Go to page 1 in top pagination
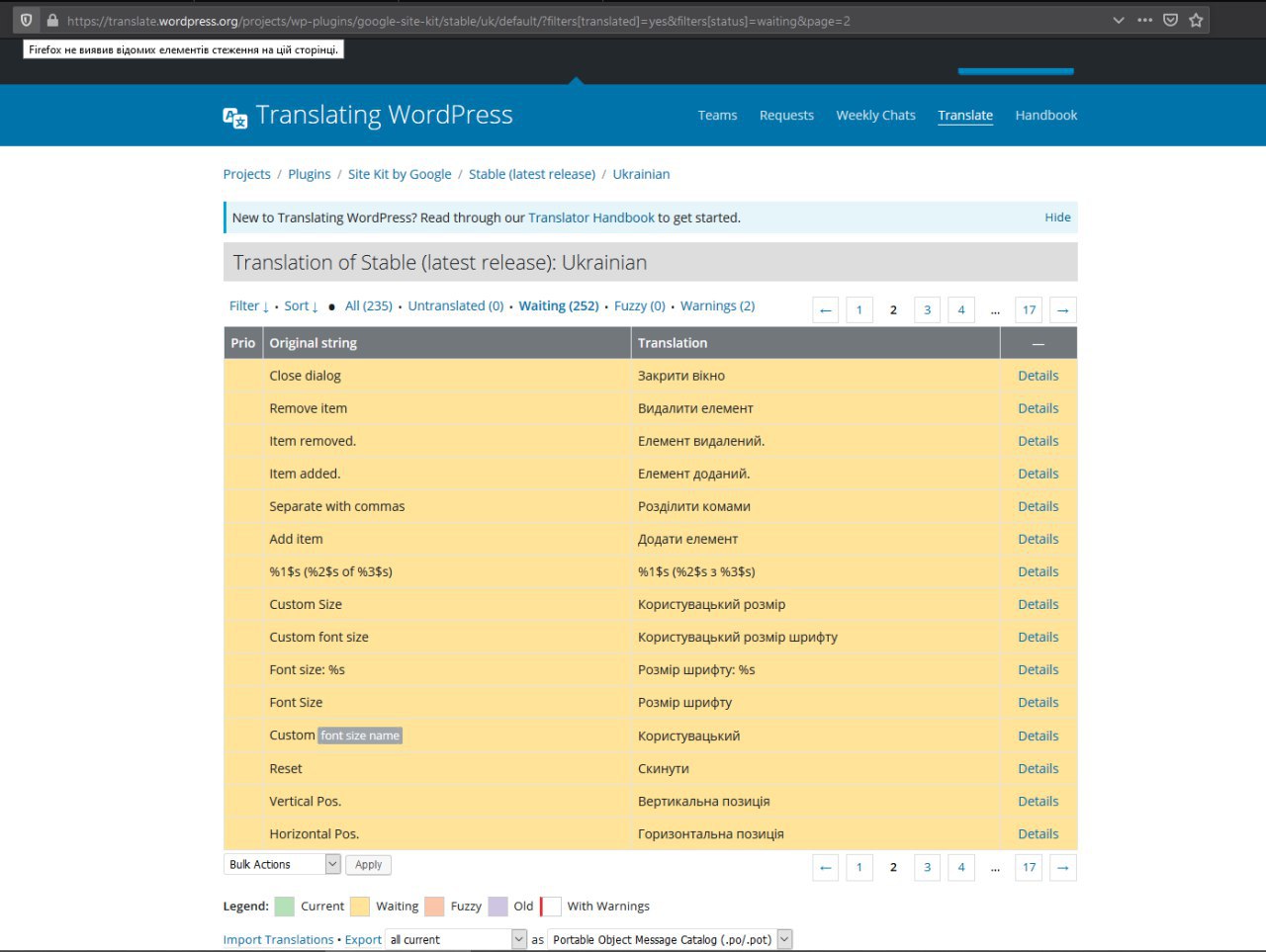1266x952 pixels. click(859, 310)
